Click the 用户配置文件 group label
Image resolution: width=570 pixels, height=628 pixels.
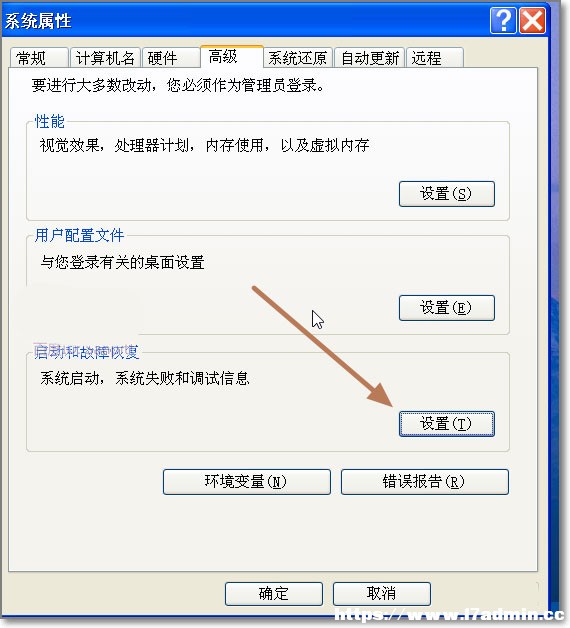(x=79, y=235)
